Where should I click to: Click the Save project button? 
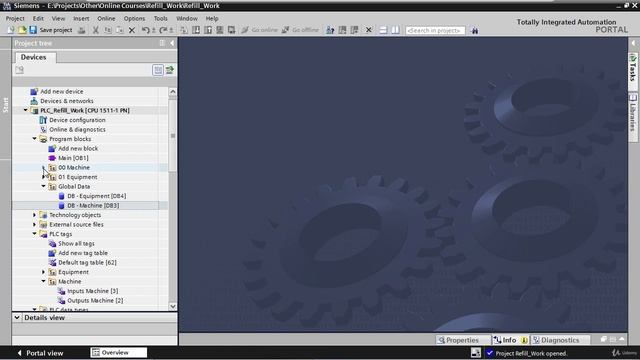pos(51,30)
